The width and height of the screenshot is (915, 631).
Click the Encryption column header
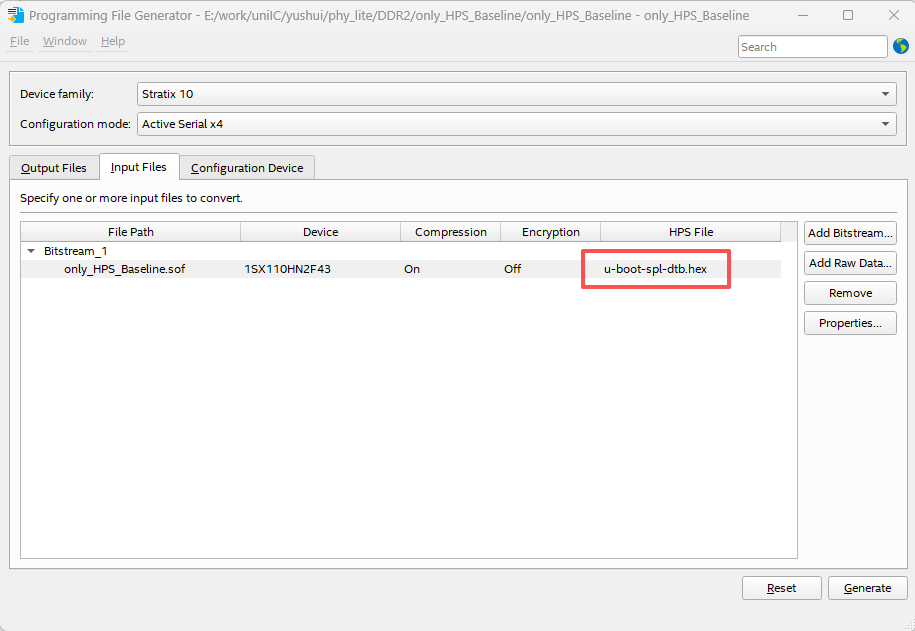[551, 232]
